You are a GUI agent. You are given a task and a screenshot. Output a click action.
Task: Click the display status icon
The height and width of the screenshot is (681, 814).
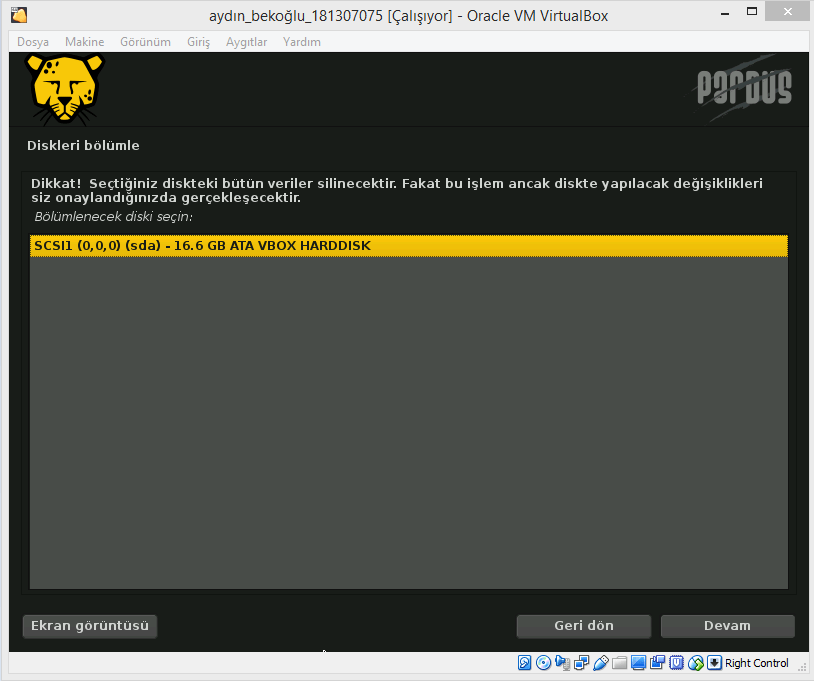pyautogui.click(x=639, y=663)
